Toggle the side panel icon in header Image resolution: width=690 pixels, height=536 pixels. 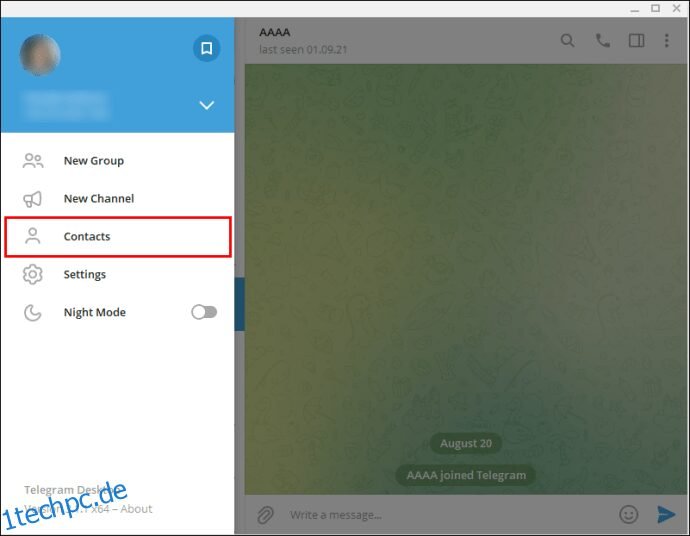point(636,40)
